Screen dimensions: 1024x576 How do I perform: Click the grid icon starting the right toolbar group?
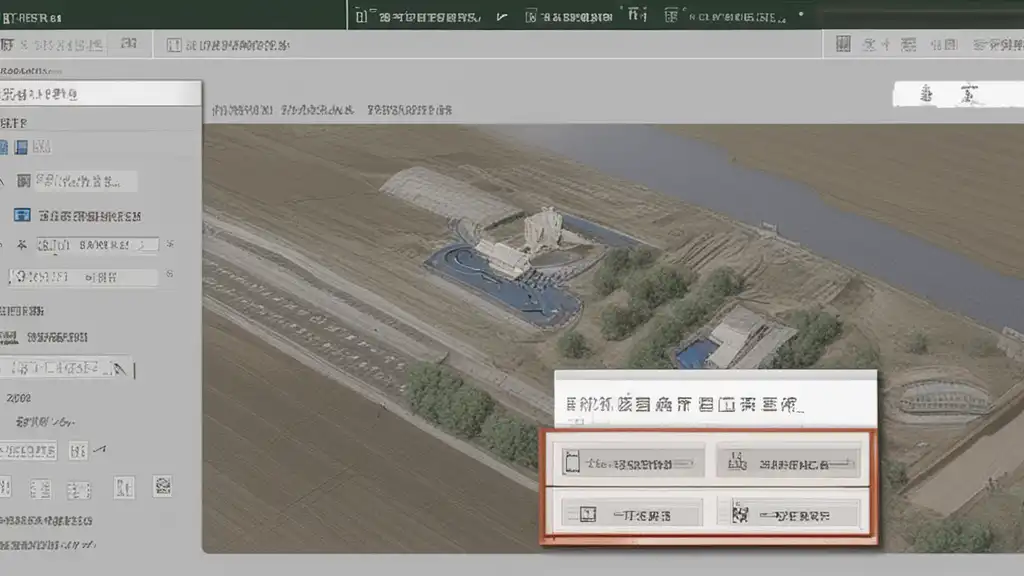pos(843,44)
